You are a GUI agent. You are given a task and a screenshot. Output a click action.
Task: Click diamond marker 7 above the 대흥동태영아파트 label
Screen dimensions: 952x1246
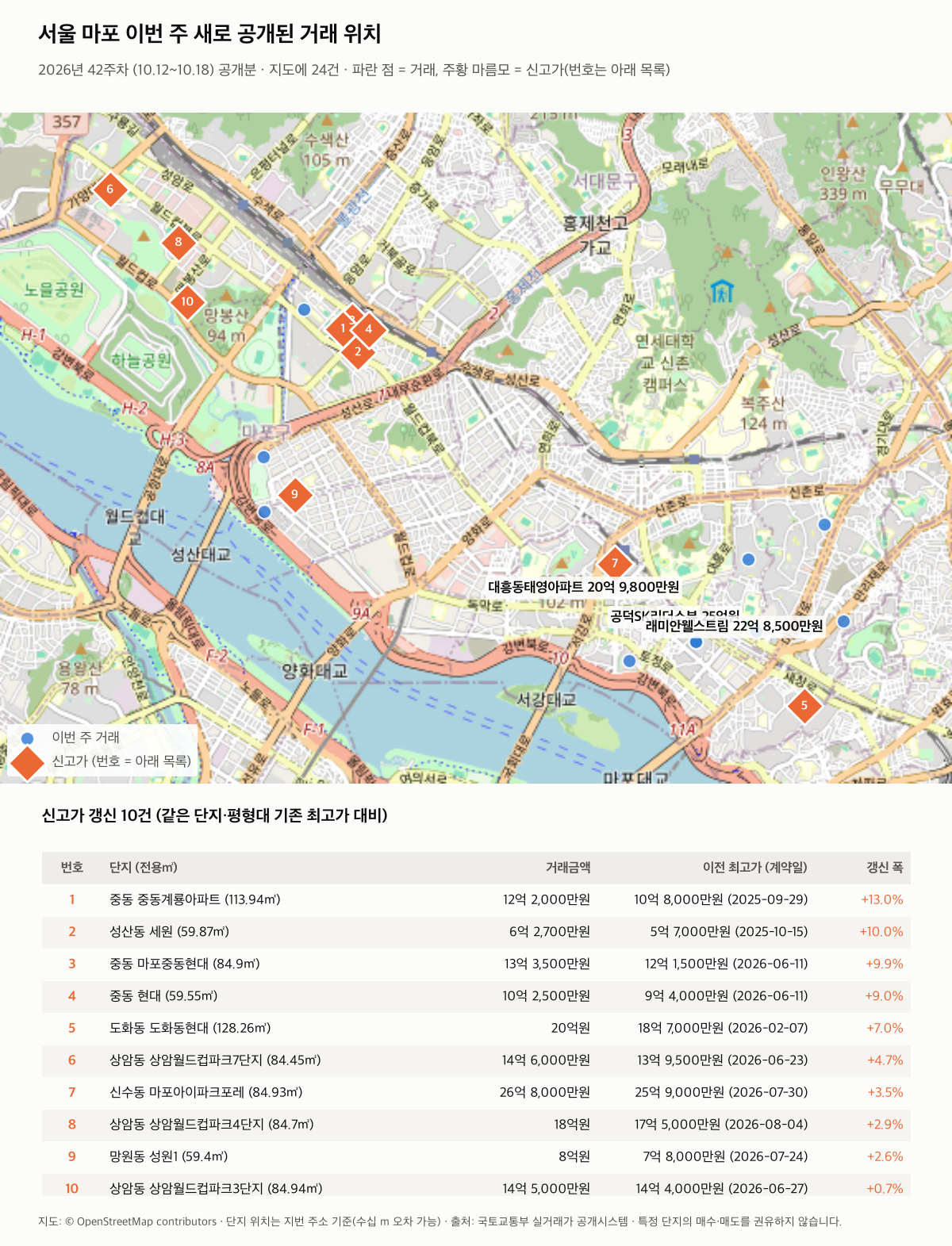(x=614, y=563)
